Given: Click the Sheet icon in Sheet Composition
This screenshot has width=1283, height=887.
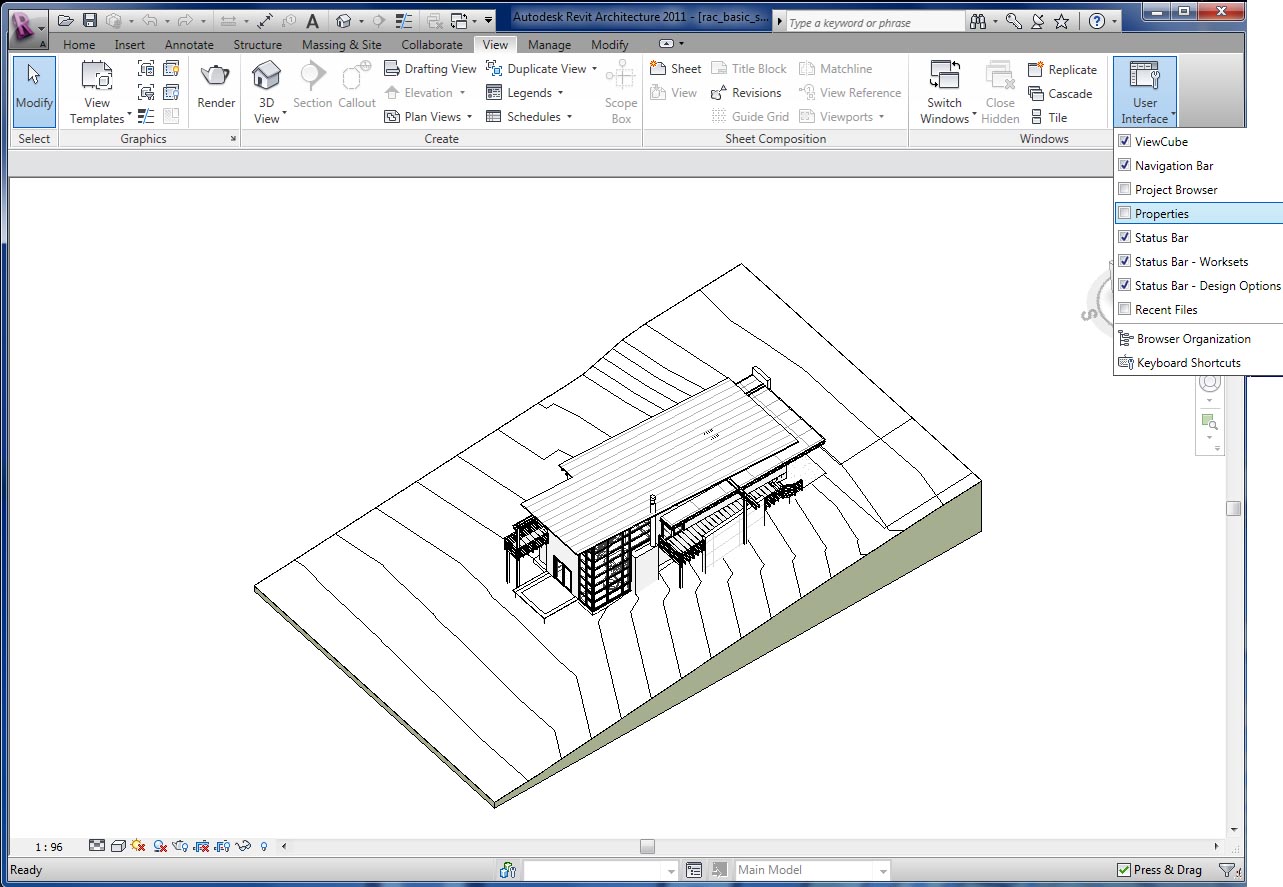Looking at the screenshot, I should 675,69.
